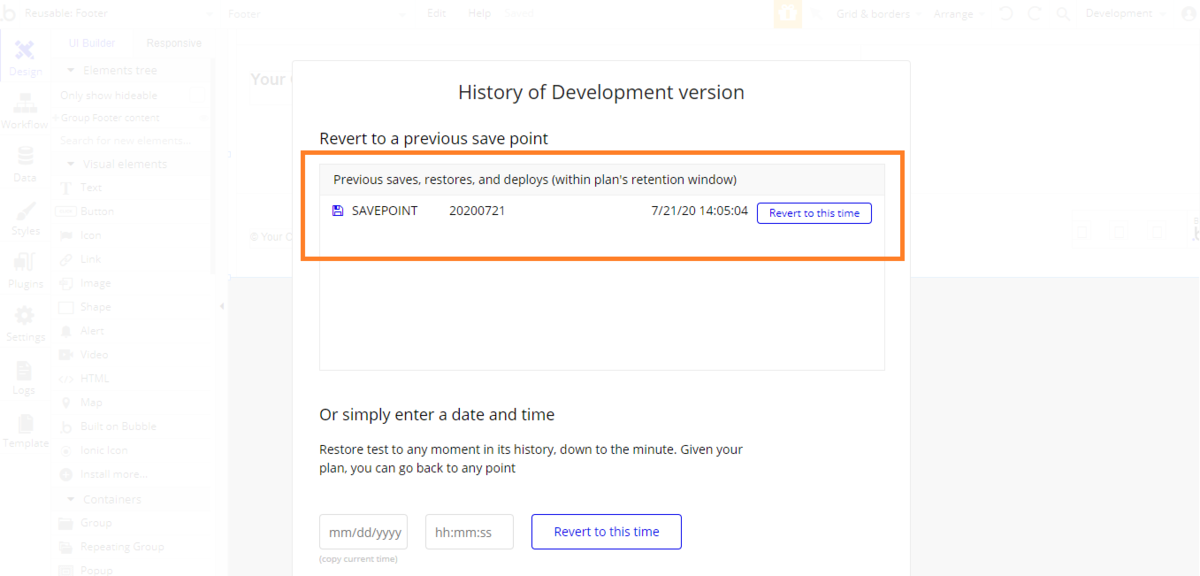This screenshot has width=1200, height=576.
Task: Click the hh:mm:ss time field
Action: click(x=470, y=532)
